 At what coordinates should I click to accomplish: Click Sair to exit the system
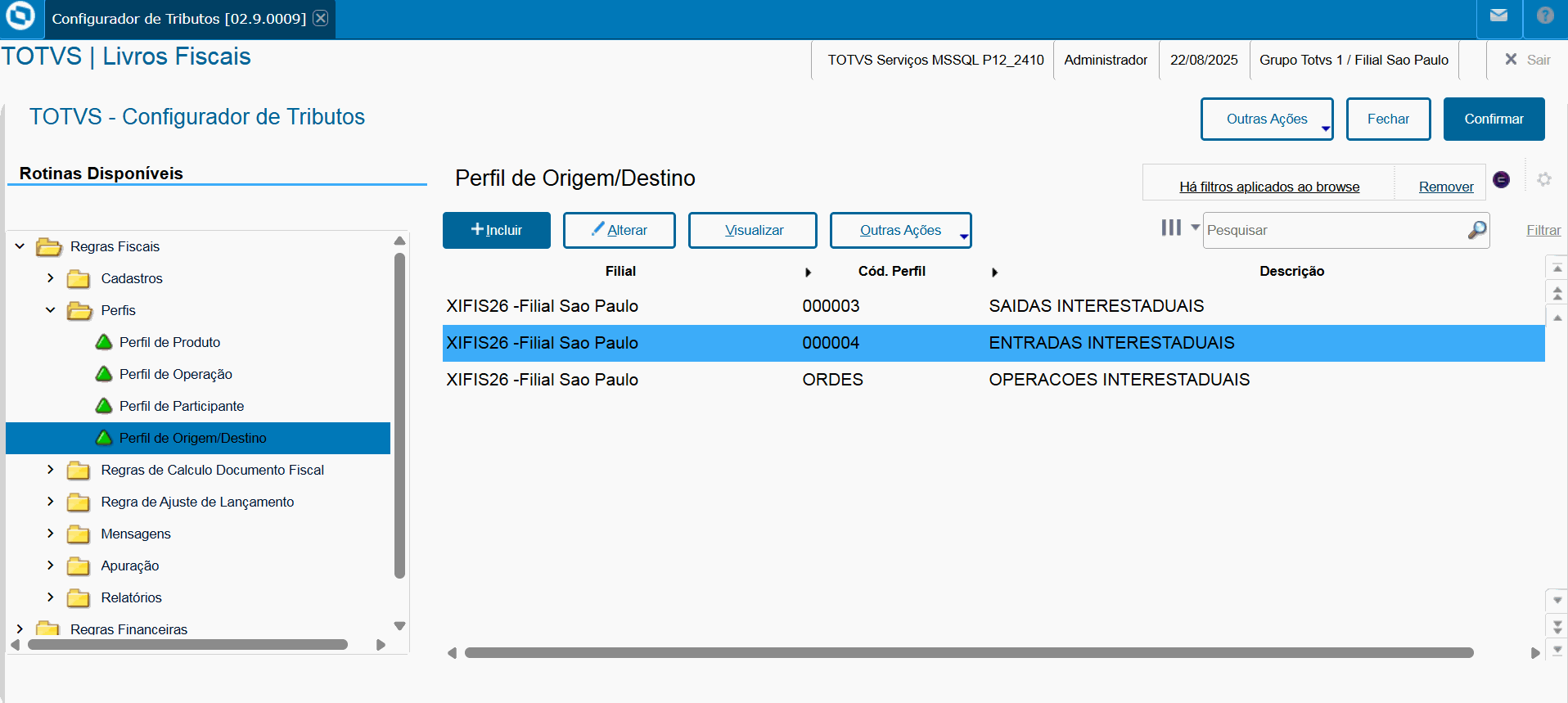1528,60
